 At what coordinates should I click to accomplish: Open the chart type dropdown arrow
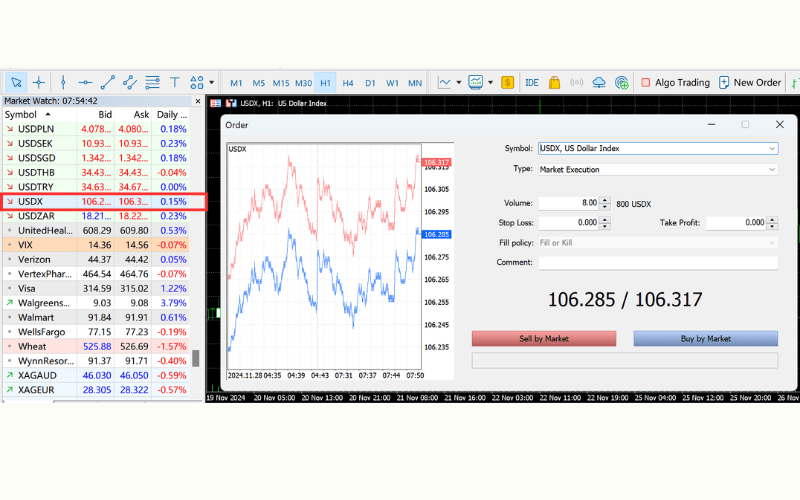click(458, 82)
